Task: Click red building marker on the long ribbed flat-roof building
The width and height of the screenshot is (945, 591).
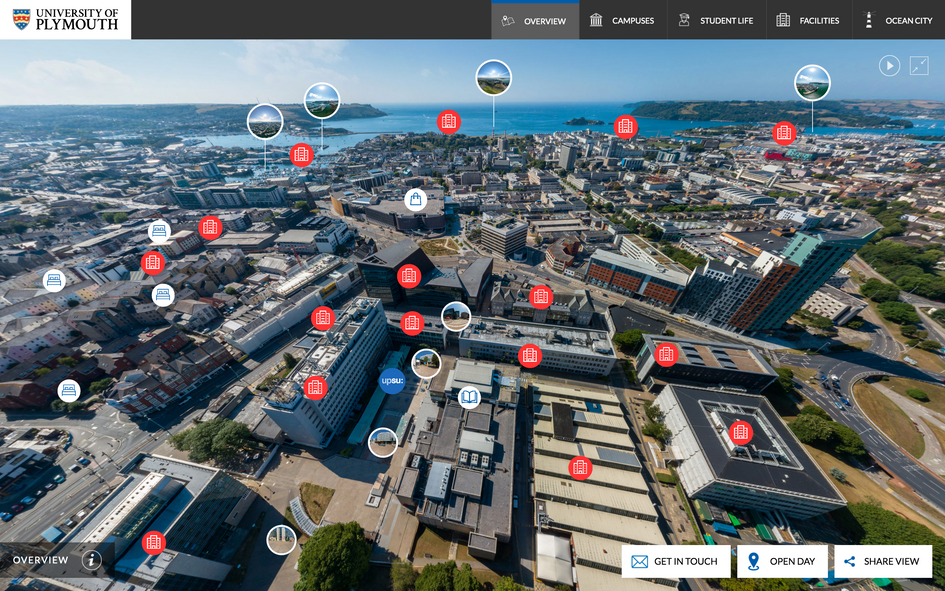Action: coord(580,467)
